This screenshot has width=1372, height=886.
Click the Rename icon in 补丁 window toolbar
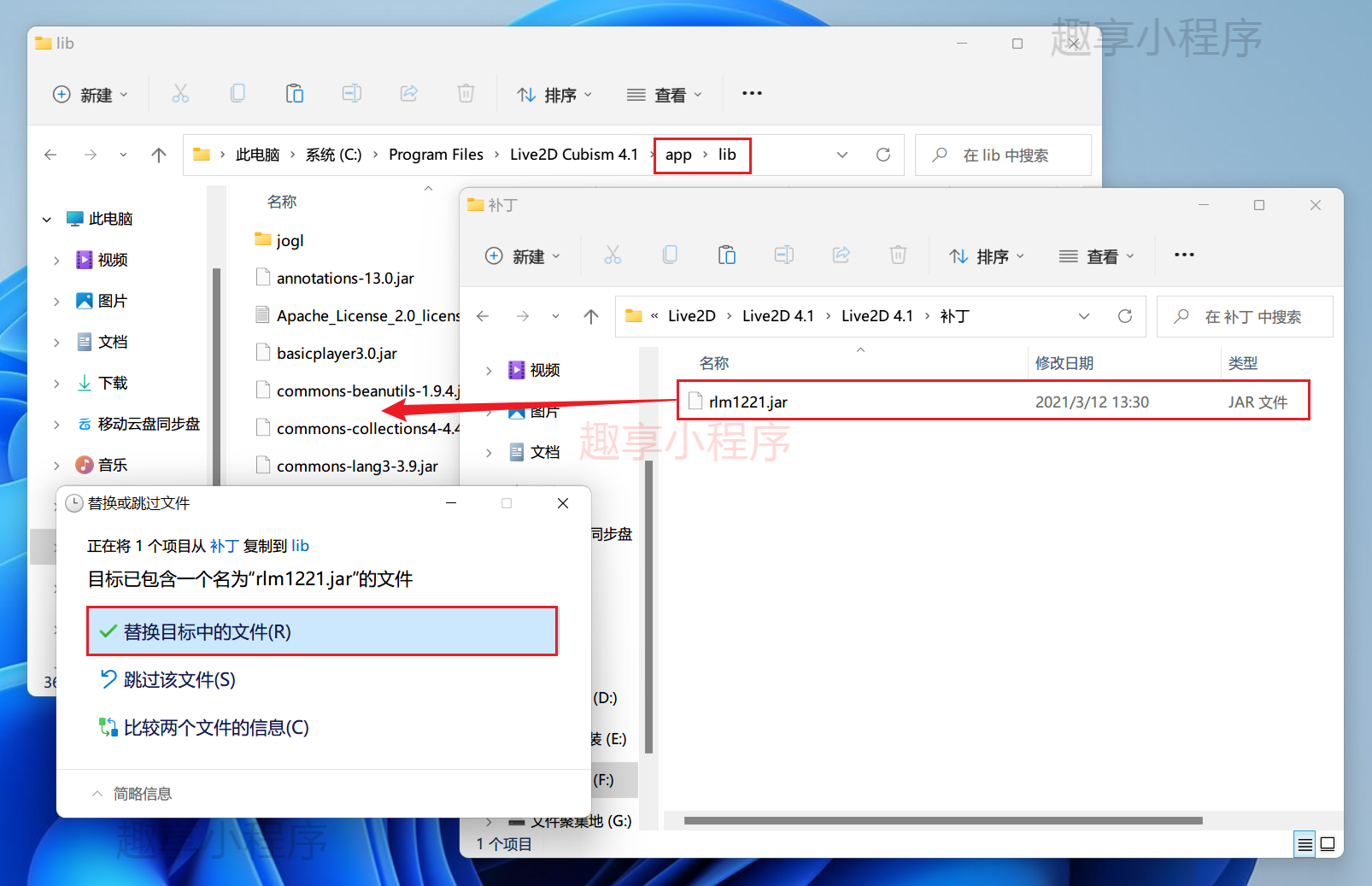click(x=784, y=255)
